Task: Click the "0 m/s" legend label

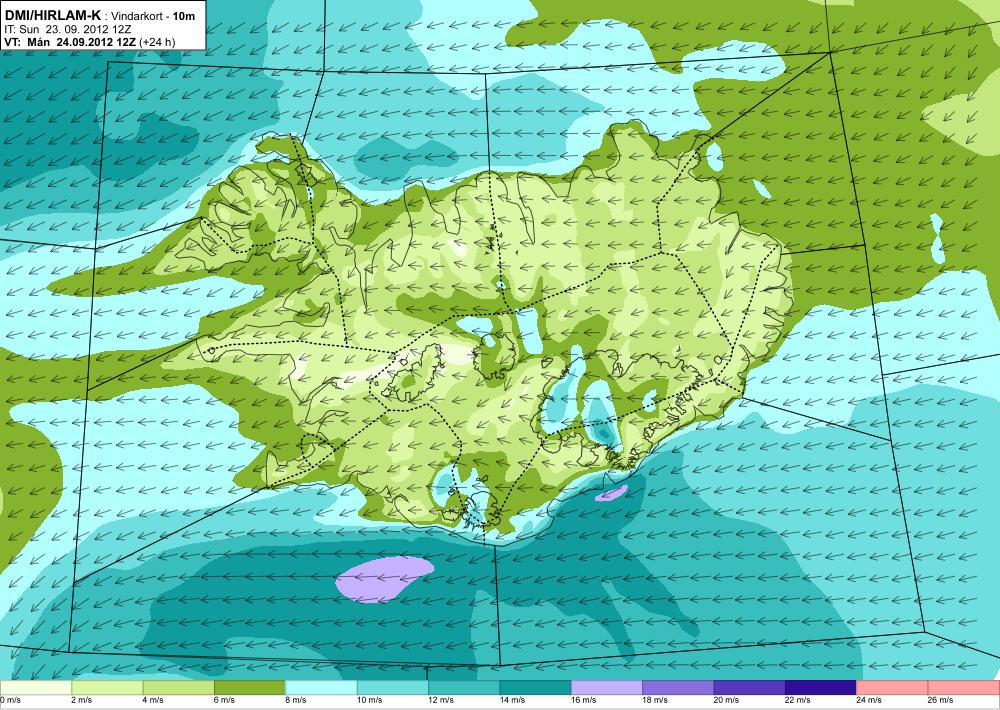Action: pyautogui.click(x=11, y=700)
